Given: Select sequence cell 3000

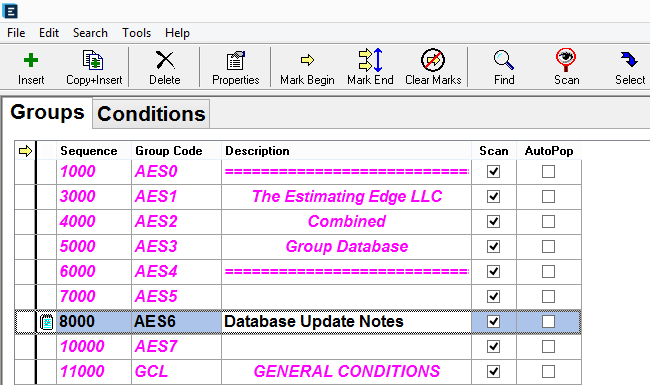Looking at the screenshot, I should coord(94,196).
